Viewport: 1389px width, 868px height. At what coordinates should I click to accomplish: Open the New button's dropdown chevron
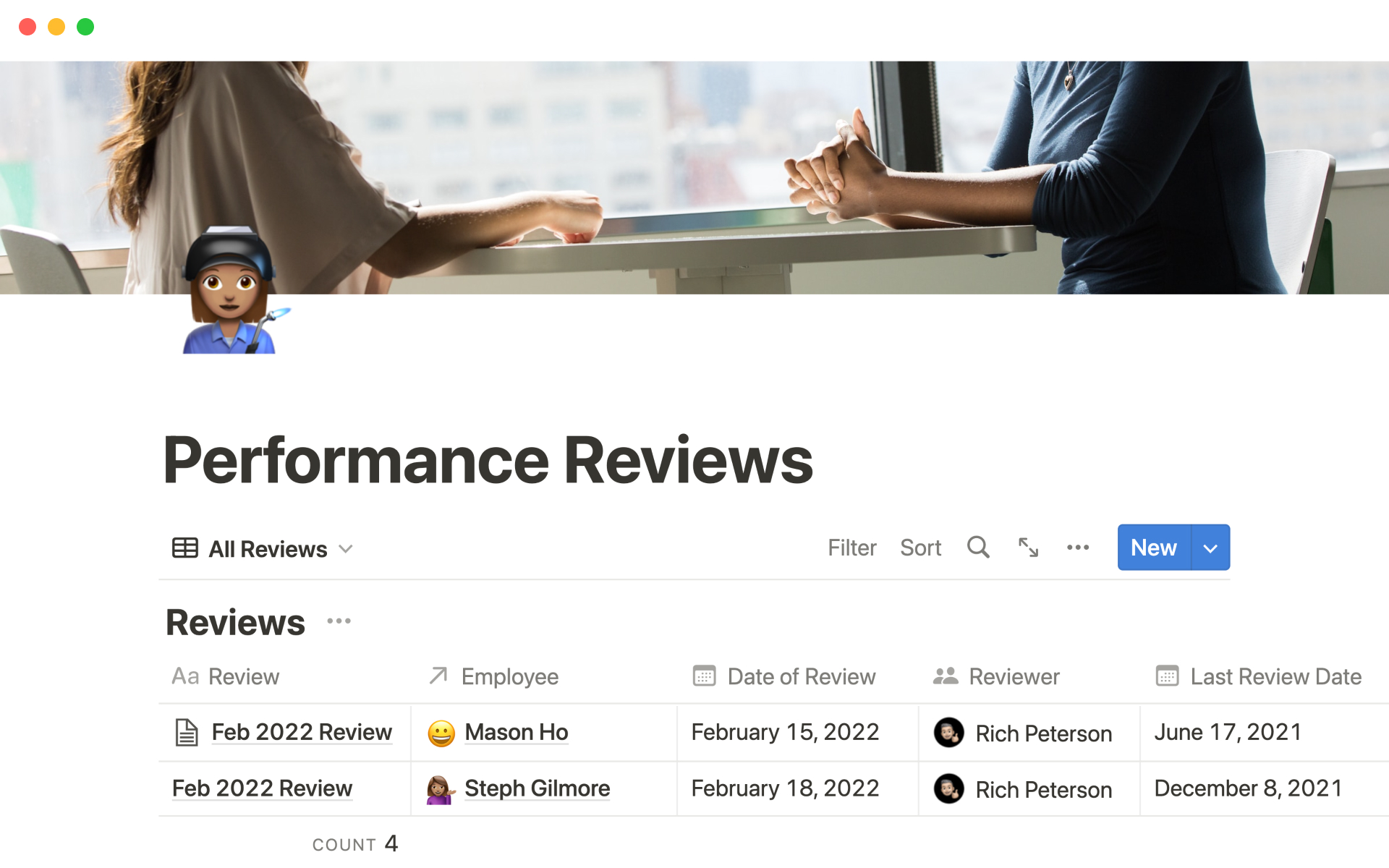coord(1210,548)
